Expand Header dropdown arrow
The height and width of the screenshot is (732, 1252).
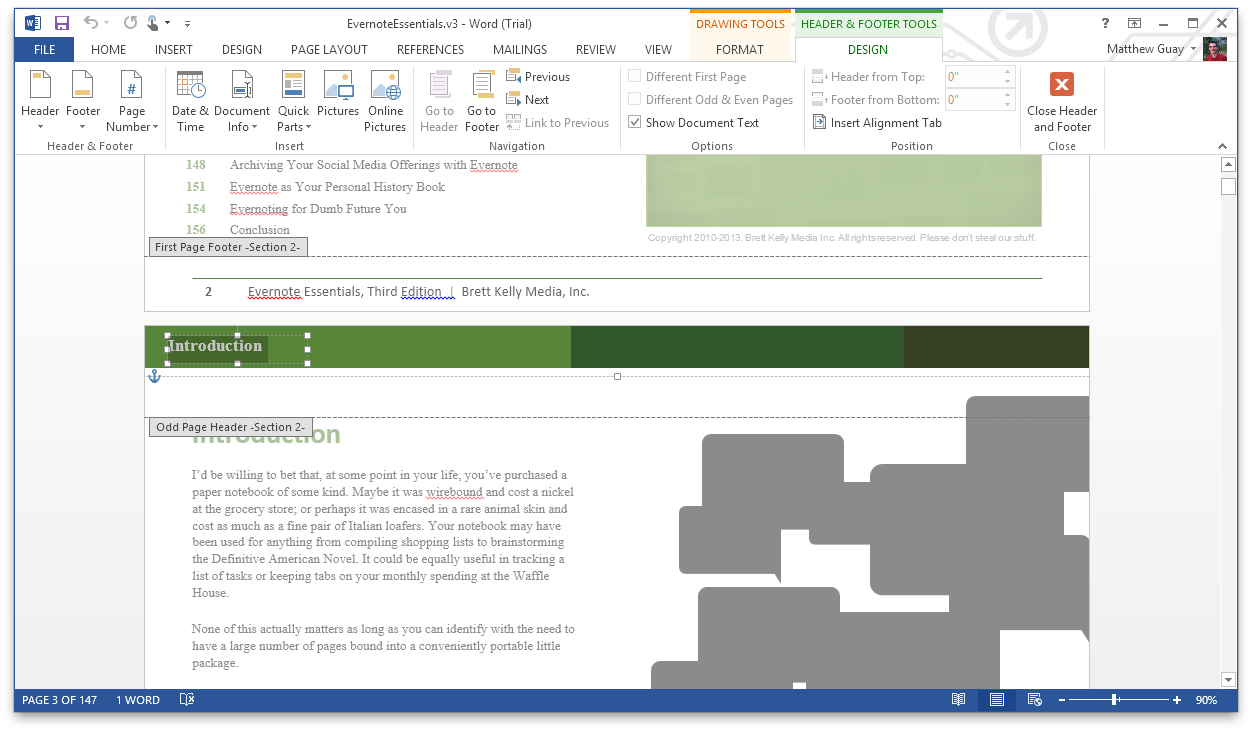click(x=40, y=127)
